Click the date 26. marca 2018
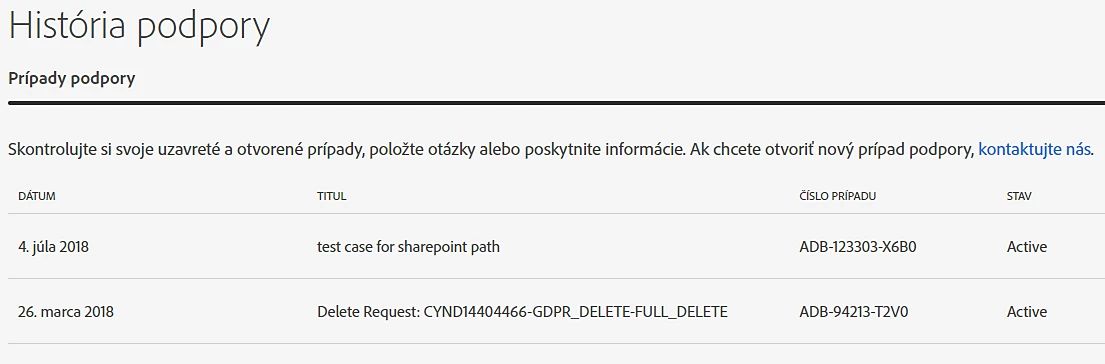 (x=66, y=312)
